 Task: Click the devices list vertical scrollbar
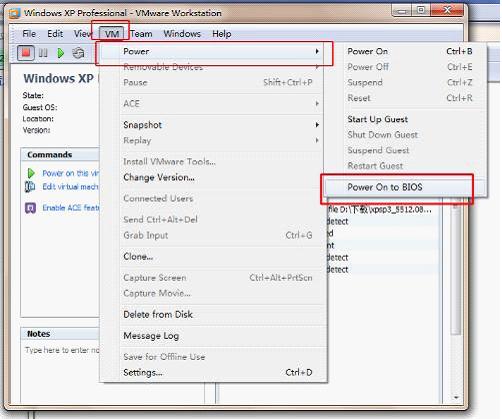(x=456, y=267)
